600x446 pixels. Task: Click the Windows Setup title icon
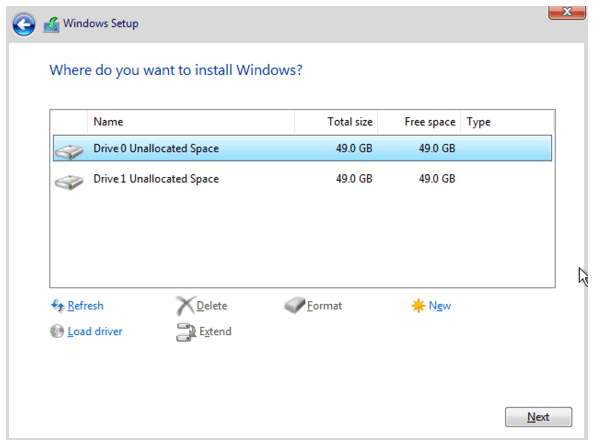(x=52, y=24)
